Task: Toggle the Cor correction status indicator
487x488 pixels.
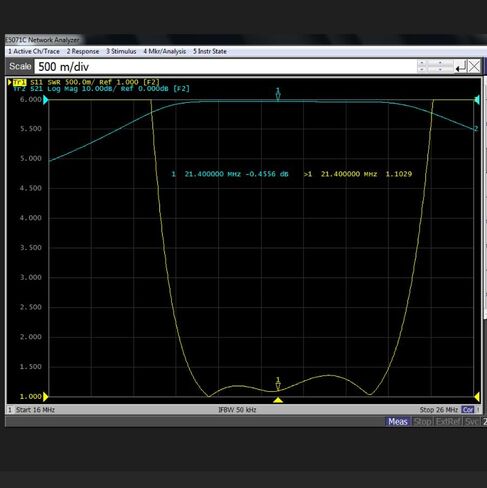Action: tap(467, 410)
